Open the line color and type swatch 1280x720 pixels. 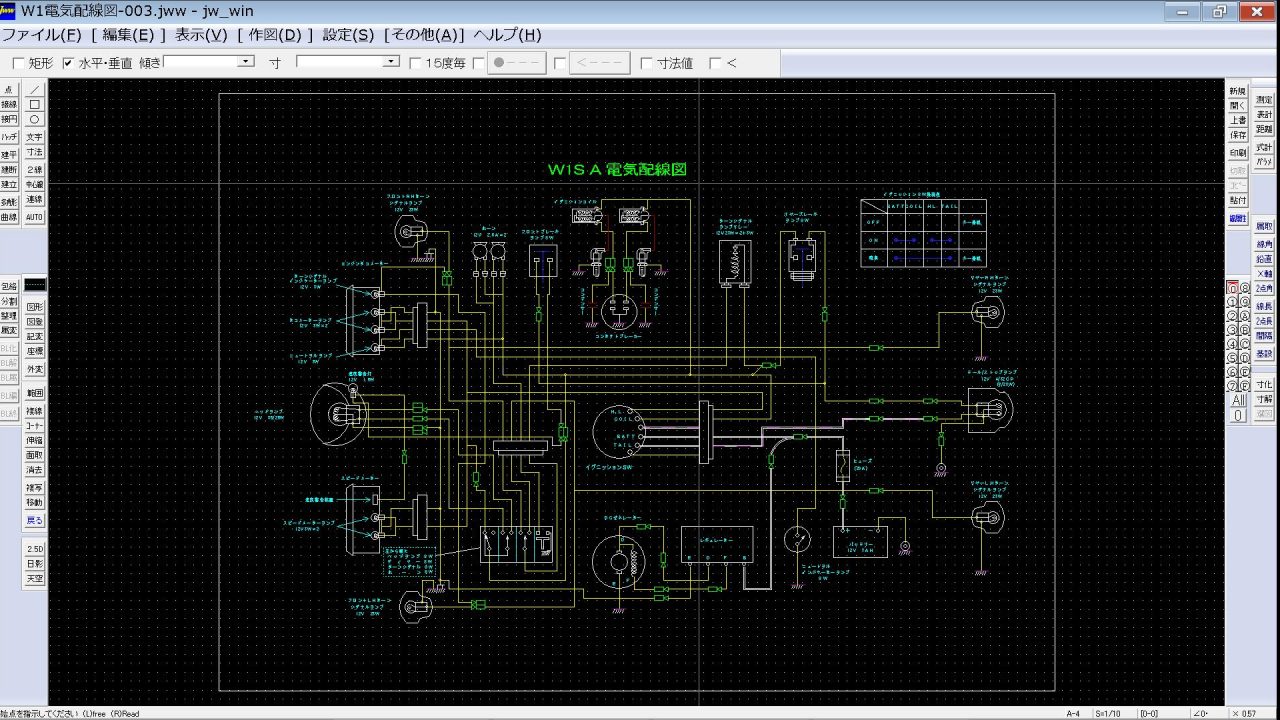(35, 285)
